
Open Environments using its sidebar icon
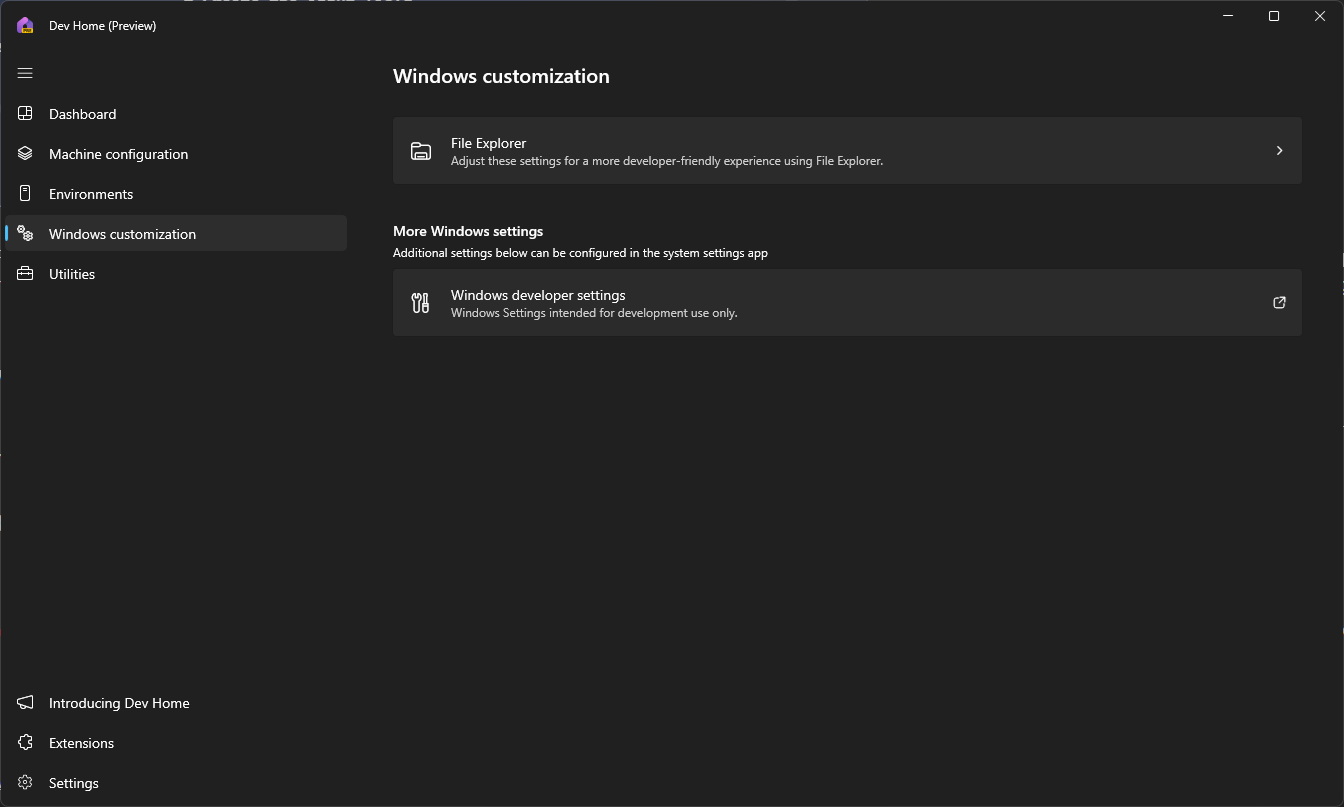24,193
